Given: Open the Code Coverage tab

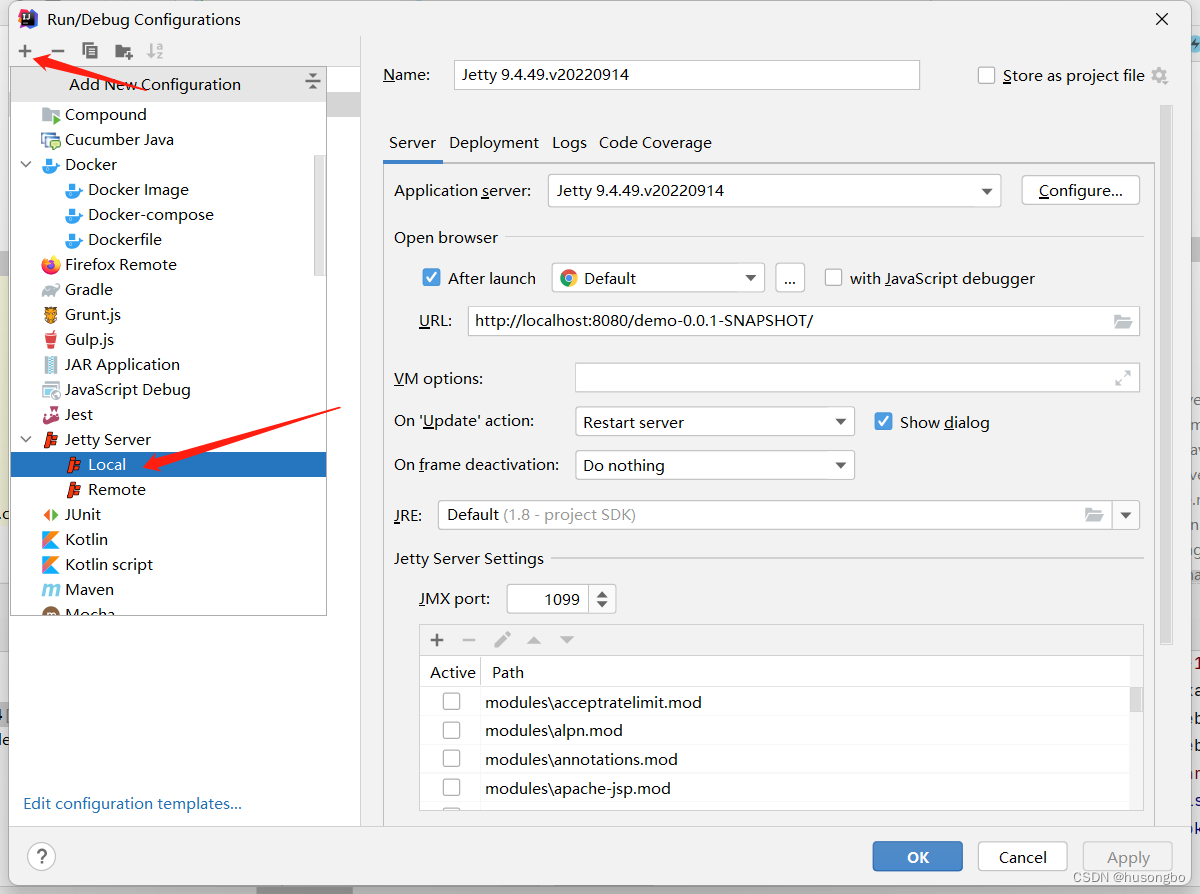Looking at the screenshot, I should point(655,142).
